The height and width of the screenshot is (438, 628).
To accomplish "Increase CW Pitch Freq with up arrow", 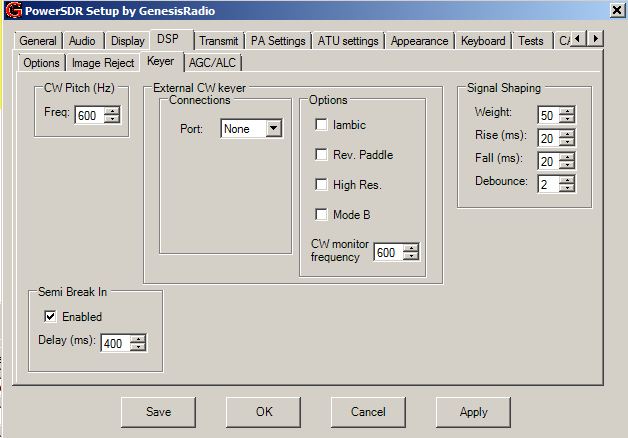I will (x=112, y=111).
